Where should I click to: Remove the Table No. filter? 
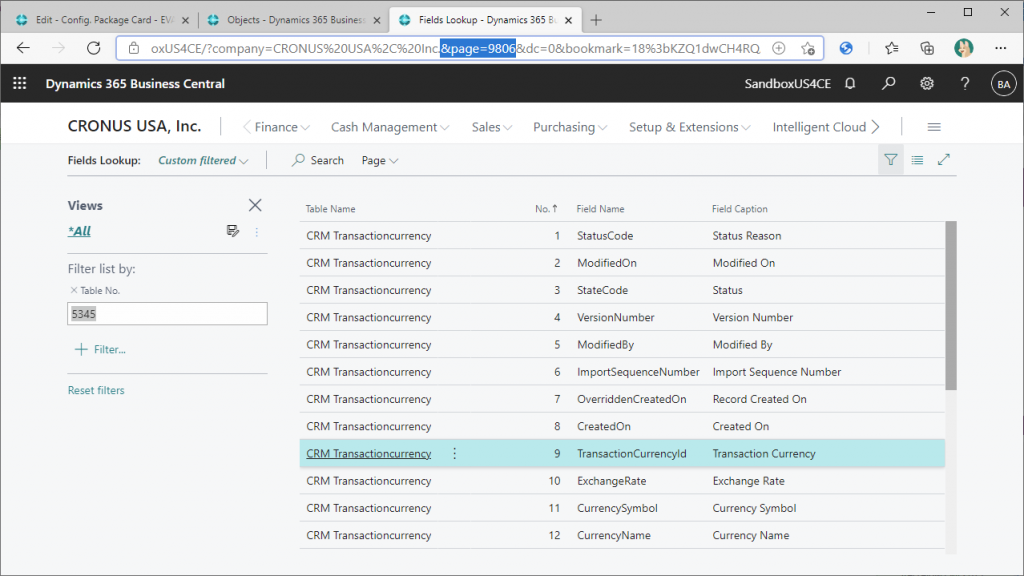73,290
